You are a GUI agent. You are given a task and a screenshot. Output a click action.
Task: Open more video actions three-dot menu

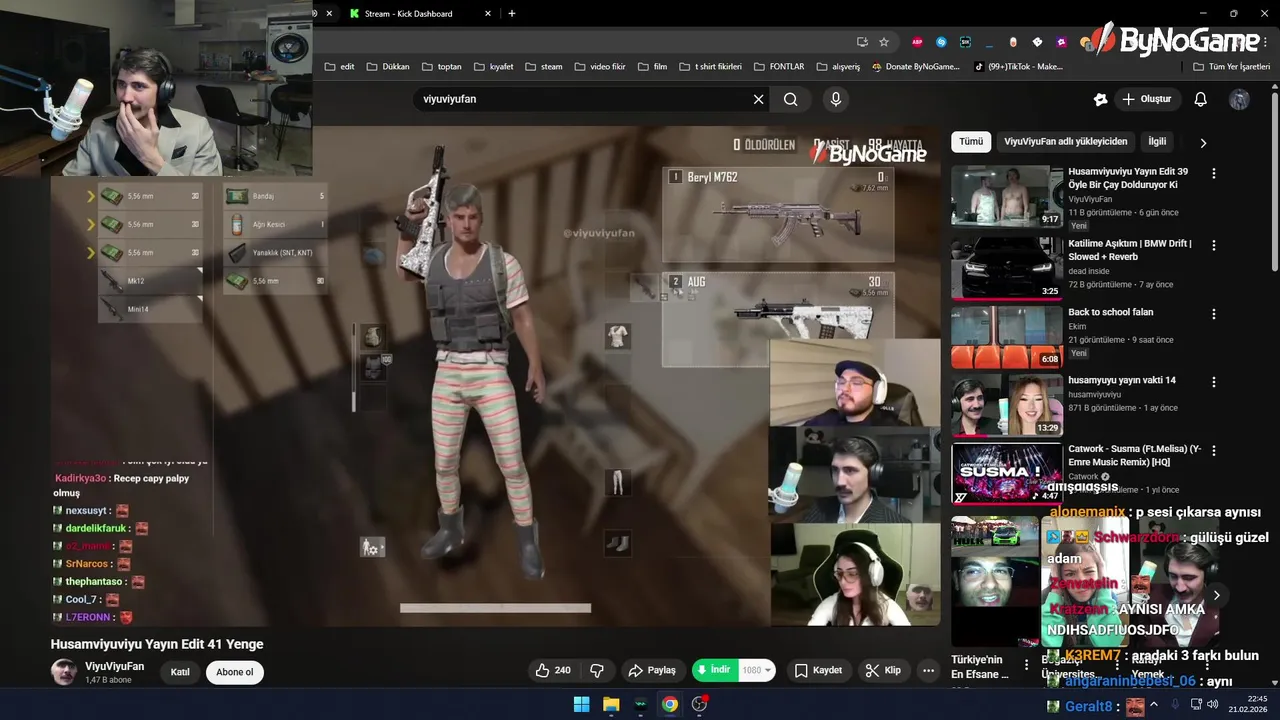coord(929,670)
